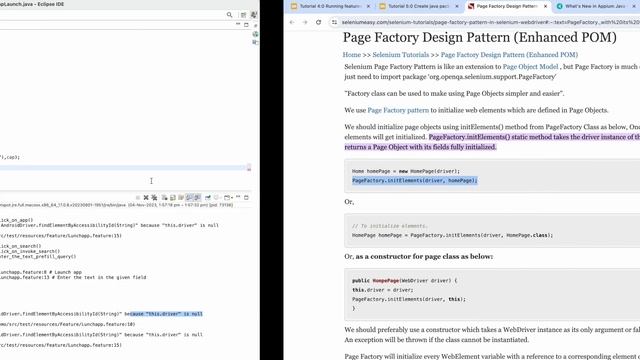
Task: Click the browser back arrow
Action: click(x=292, y=22)
